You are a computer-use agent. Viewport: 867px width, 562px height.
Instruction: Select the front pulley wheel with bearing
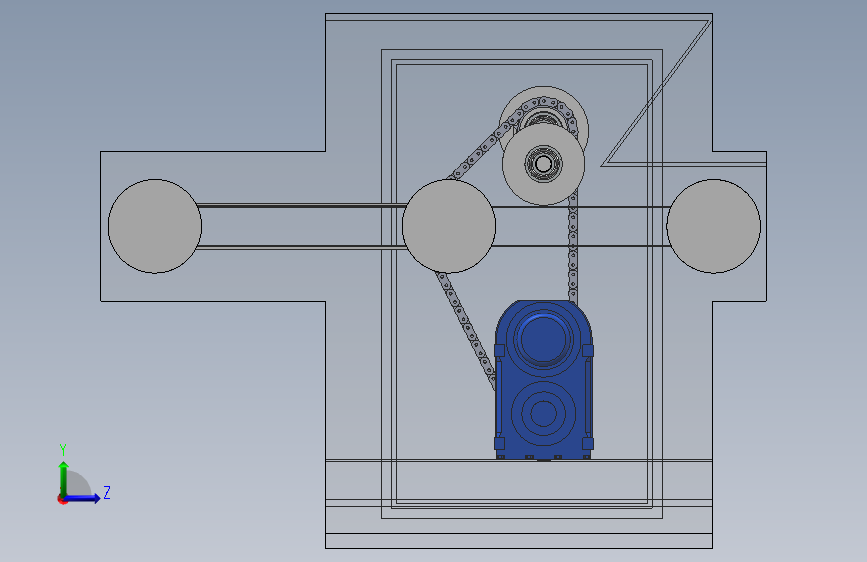(543, 164)
